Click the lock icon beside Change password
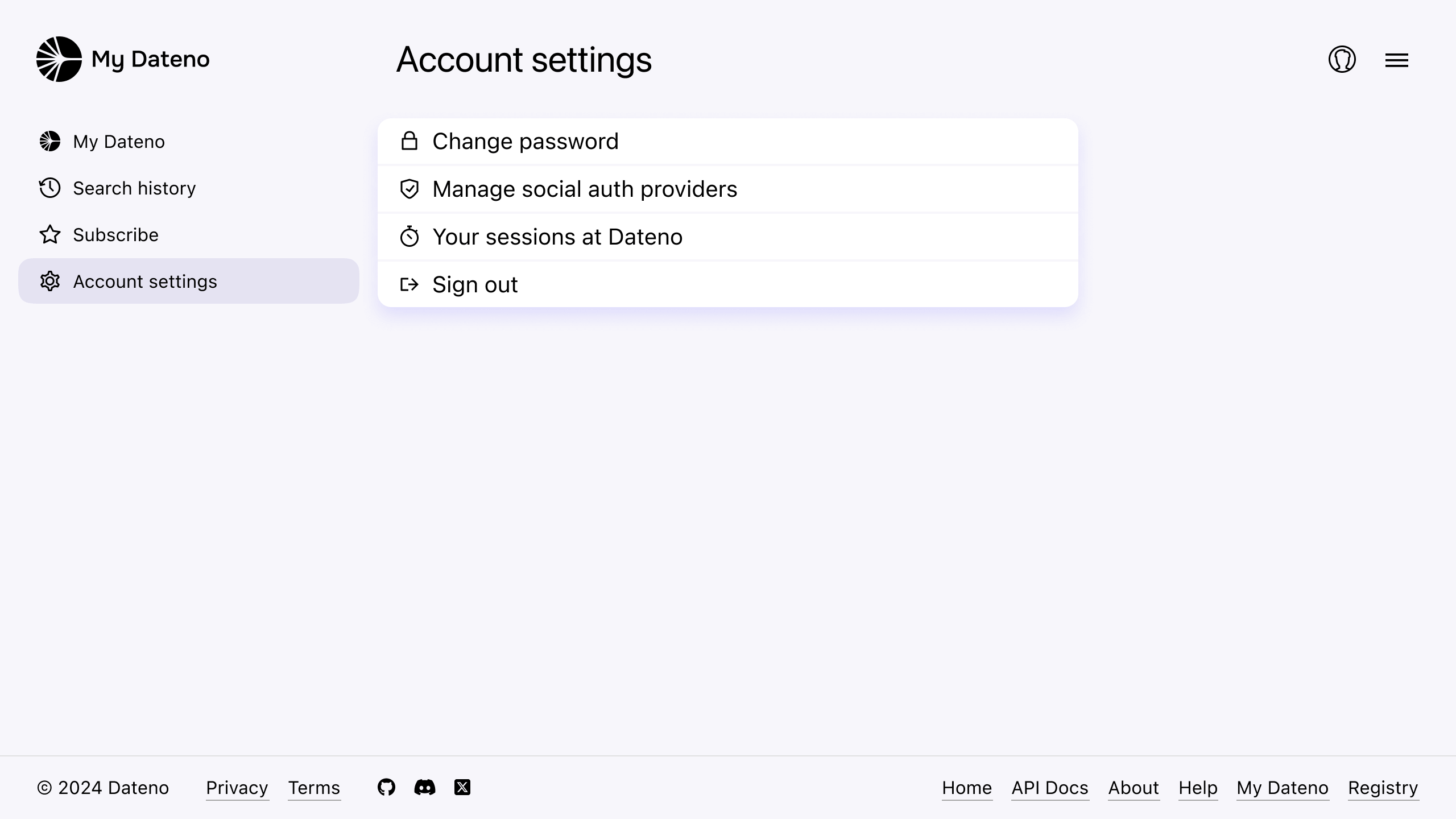The width and height of the screenshot is (1456, 819). [409, 141]
